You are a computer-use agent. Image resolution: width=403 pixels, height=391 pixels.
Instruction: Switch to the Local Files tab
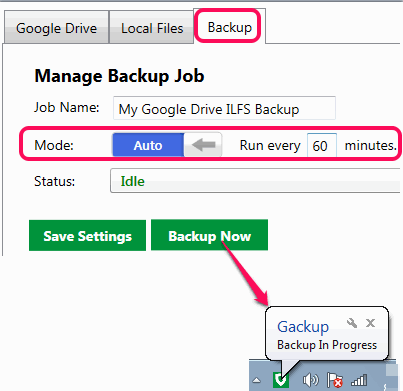click(x=152, y=27)
